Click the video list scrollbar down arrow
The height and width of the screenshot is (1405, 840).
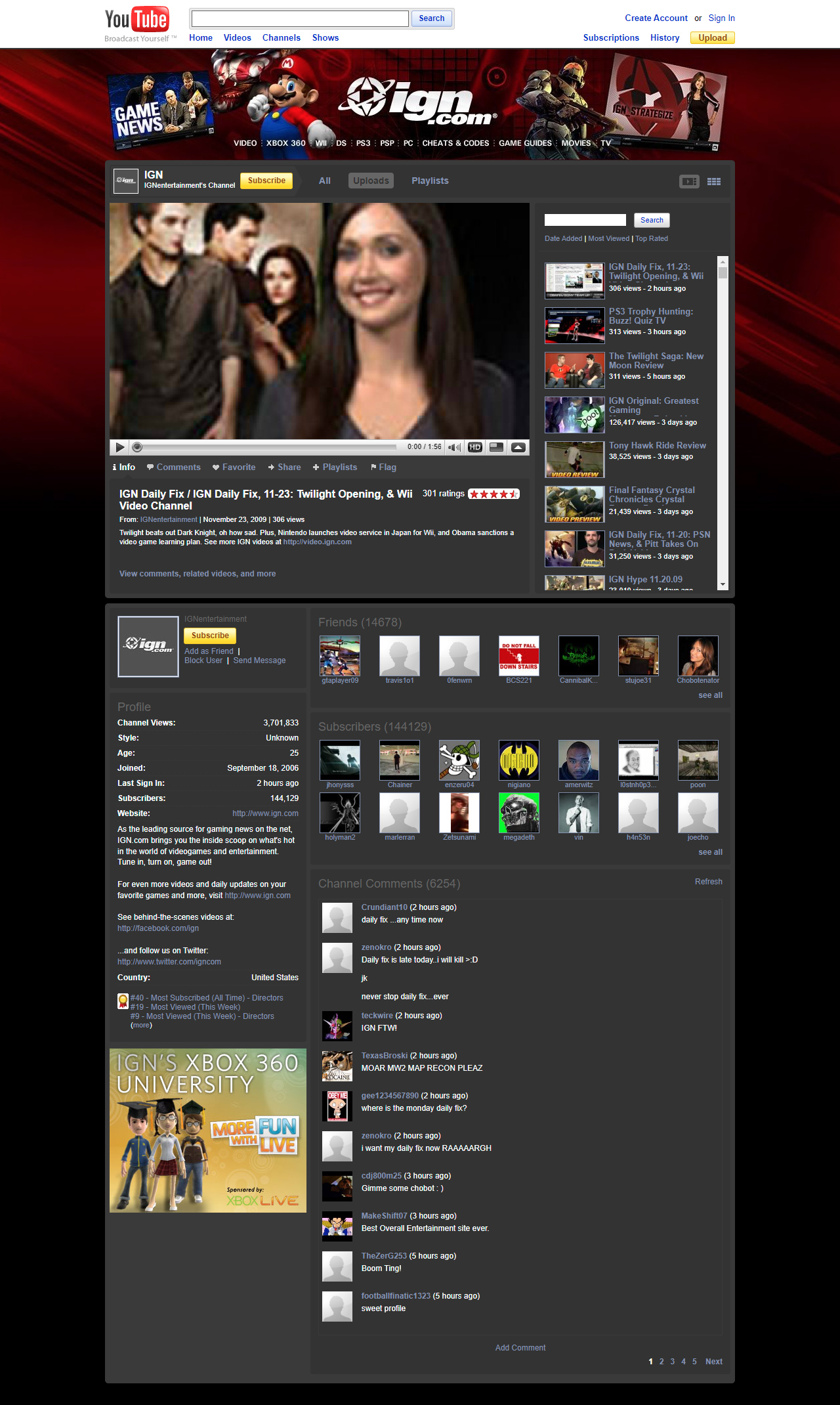pyautogui.click(x=723, y=584)
